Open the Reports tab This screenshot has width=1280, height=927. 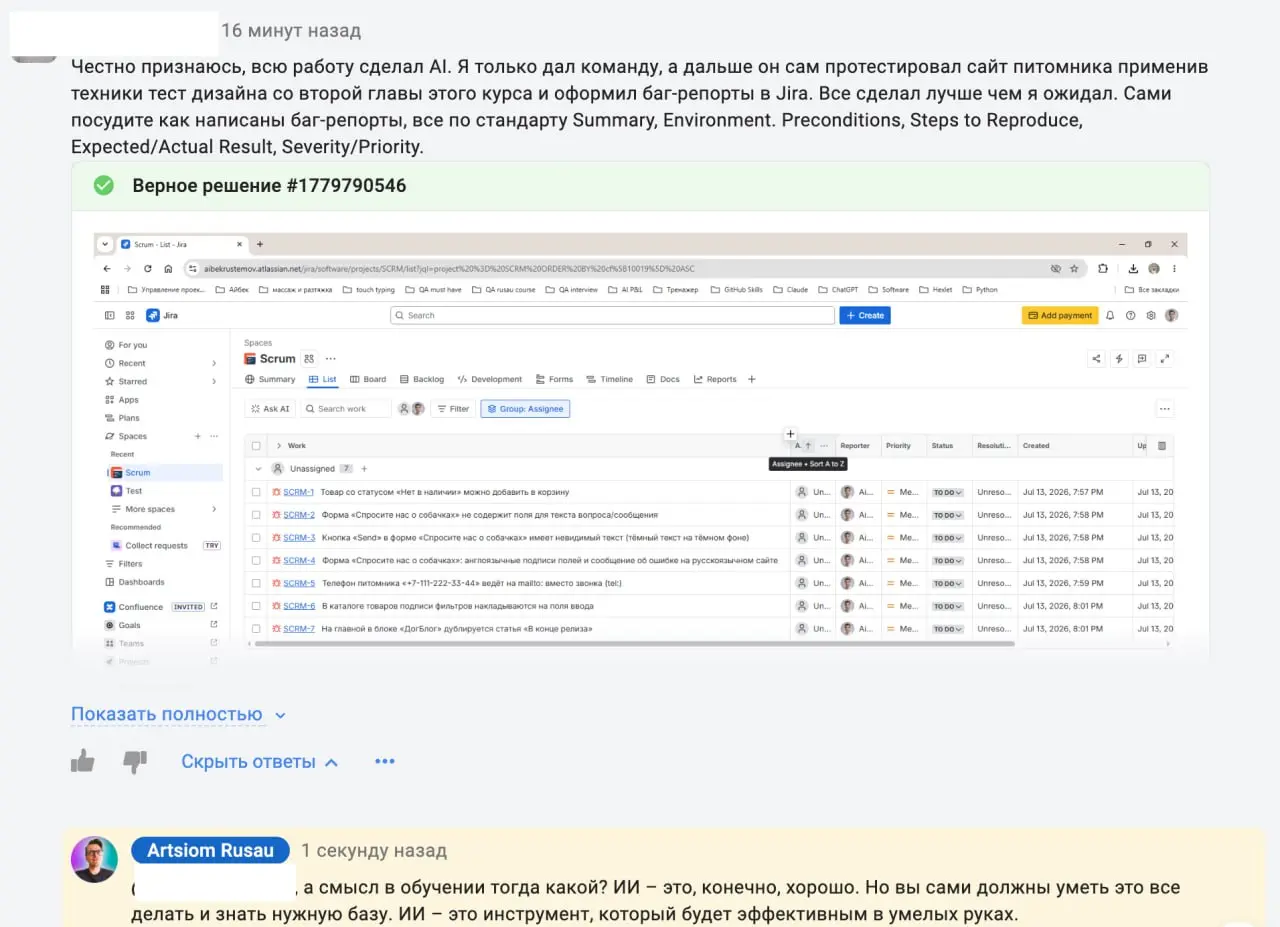click(x=715, y=379)
